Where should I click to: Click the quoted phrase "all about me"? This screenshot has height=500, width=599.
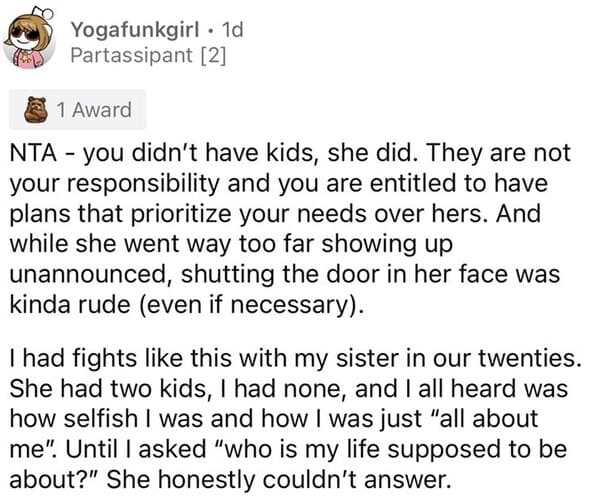(274, 434)
